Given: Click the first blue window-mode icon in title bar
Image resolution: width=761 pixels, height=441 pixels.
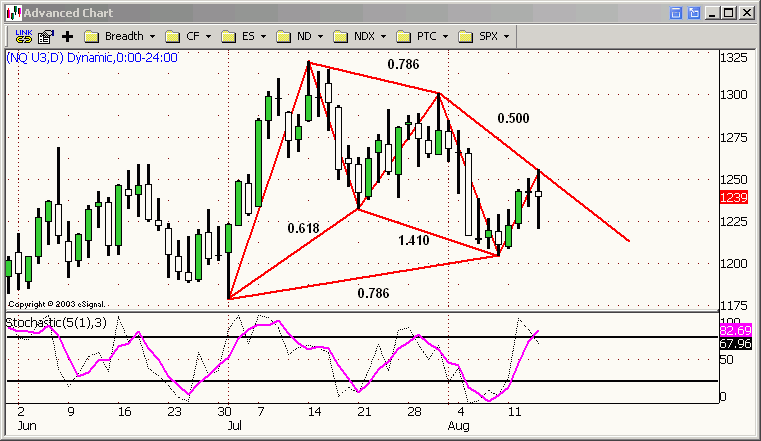Looking at the screenshot, I should tap(676, 13).
